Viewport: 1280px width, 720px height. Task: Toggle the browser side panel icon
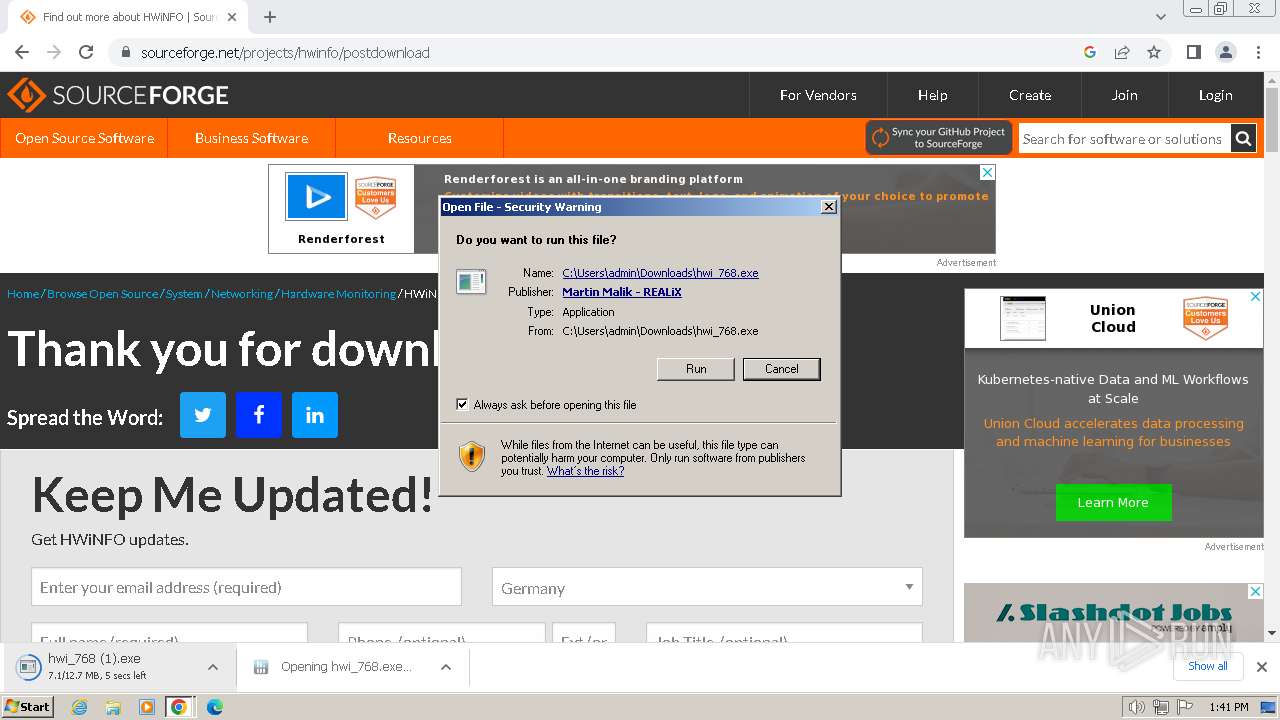pos(1193,52)
